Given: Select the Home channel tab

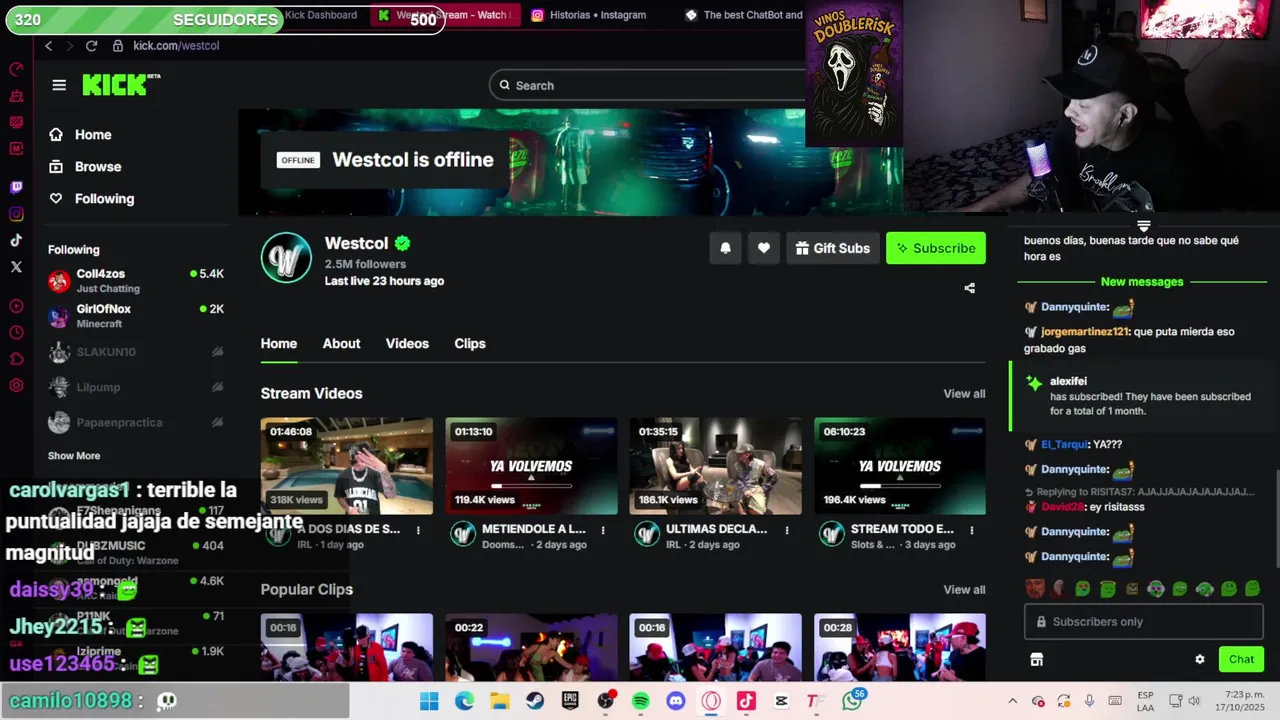Looking at the screenshot, I should (279, 344).
